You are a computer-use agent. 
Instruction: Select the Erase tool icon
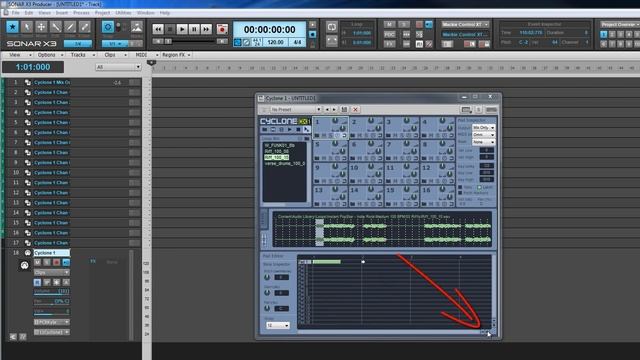point(84,27)
